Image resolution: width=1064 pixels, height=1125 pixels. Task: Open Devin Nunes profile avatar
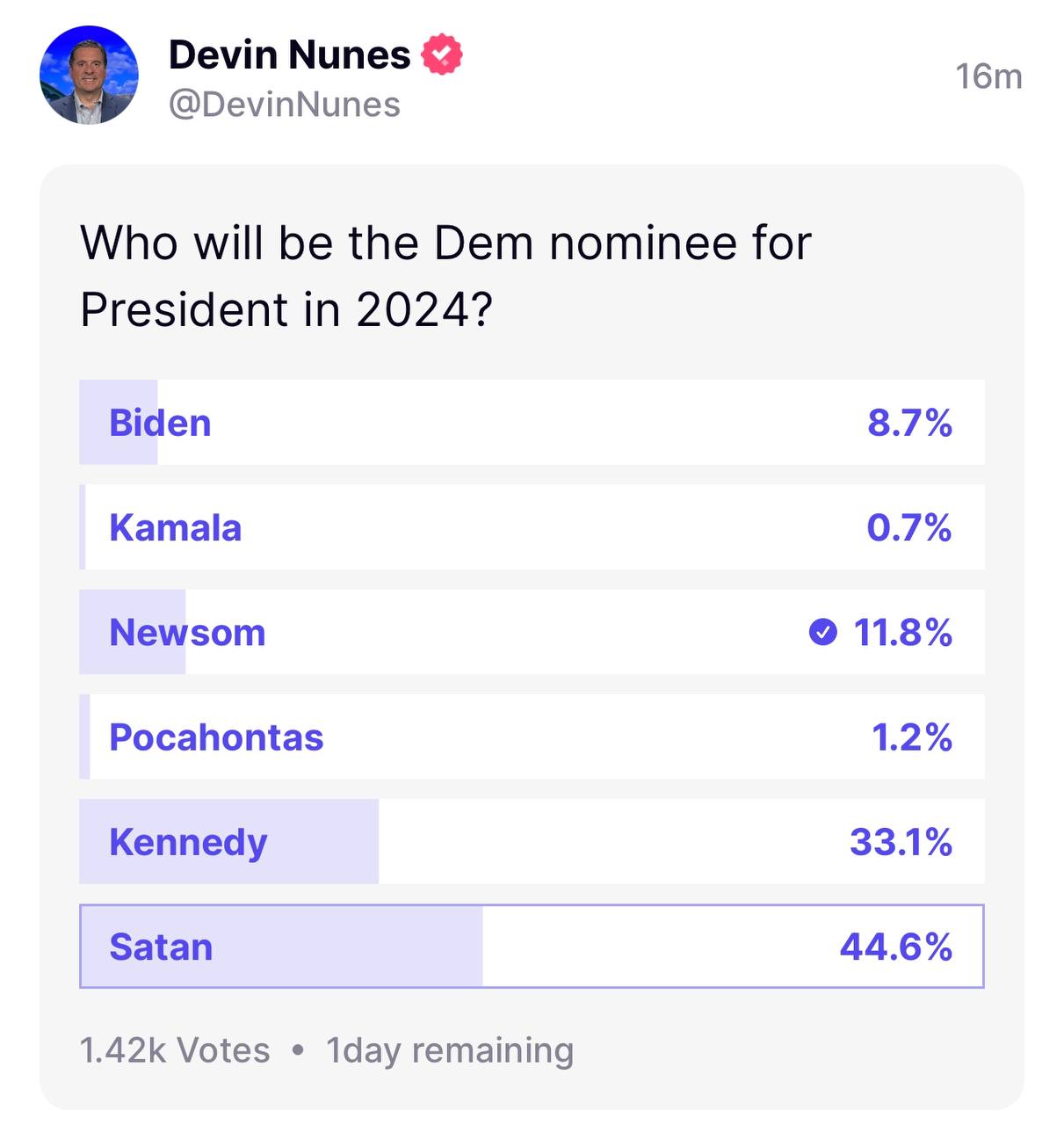click(x=89, y=76)
